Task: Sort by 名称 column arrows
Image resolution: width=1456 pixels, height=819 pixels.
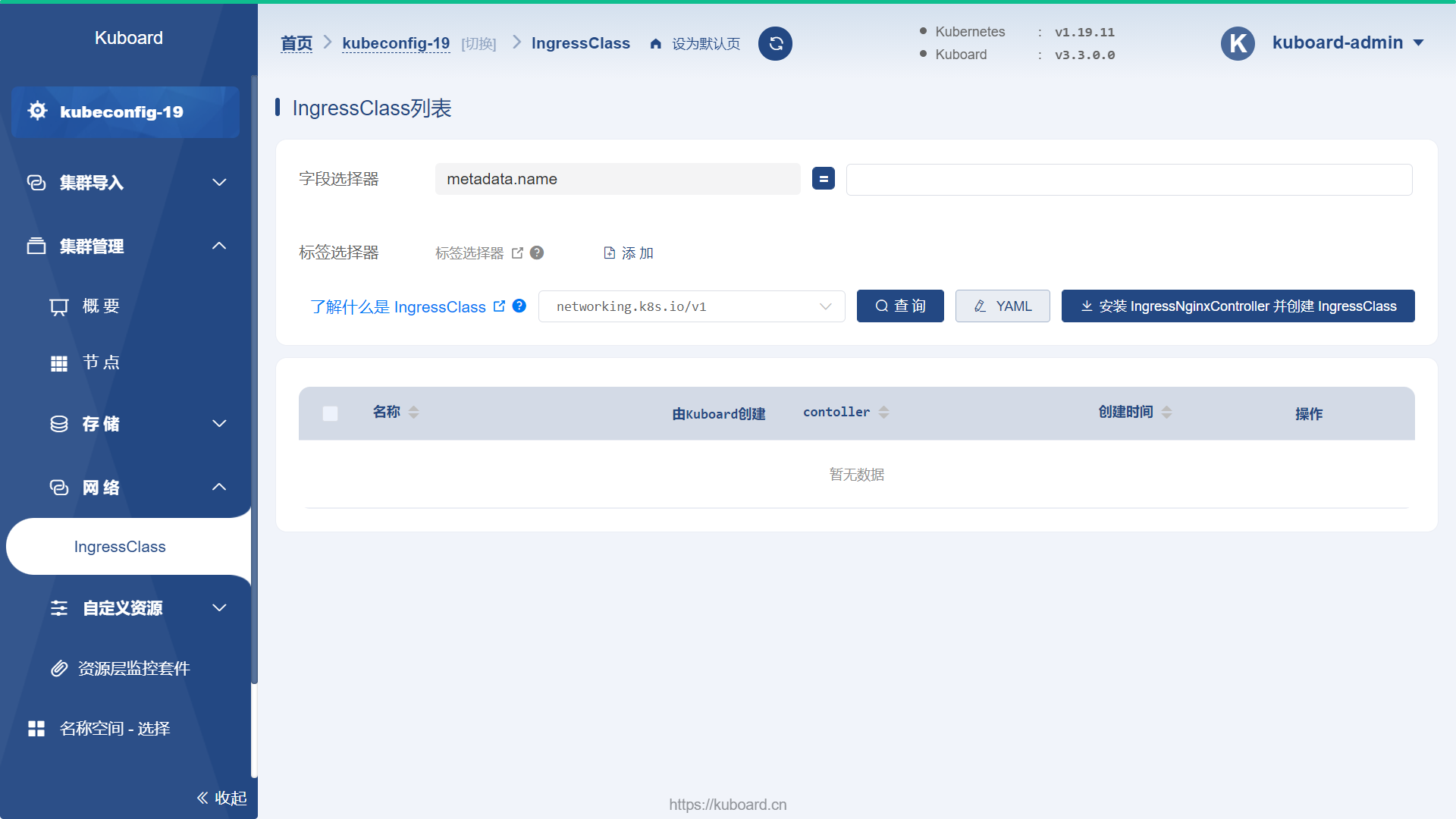Action: [413, 413]
